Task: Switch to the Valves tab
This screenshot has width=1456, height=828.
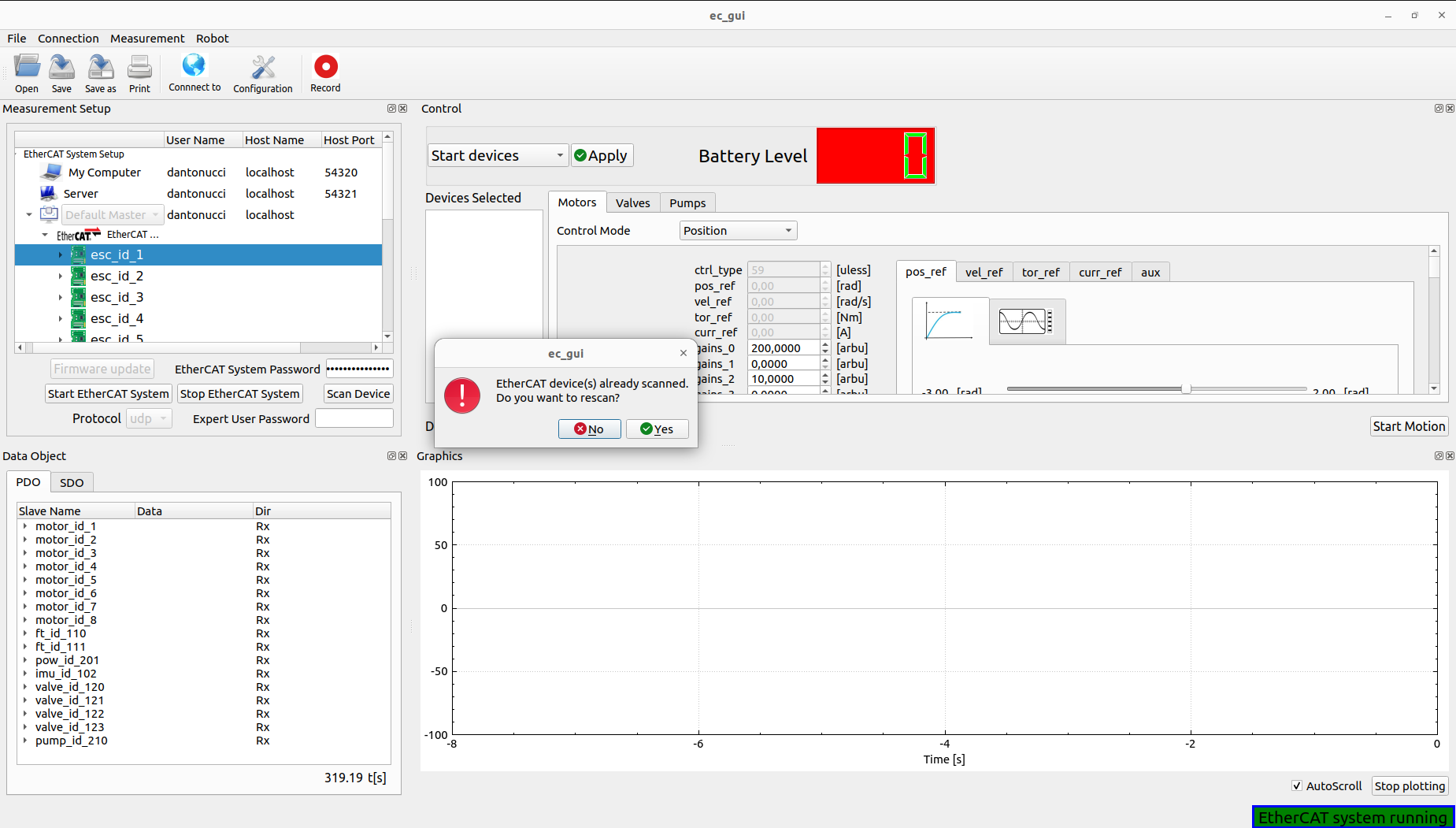Action: pyautogui.click(x=633, y=203)
